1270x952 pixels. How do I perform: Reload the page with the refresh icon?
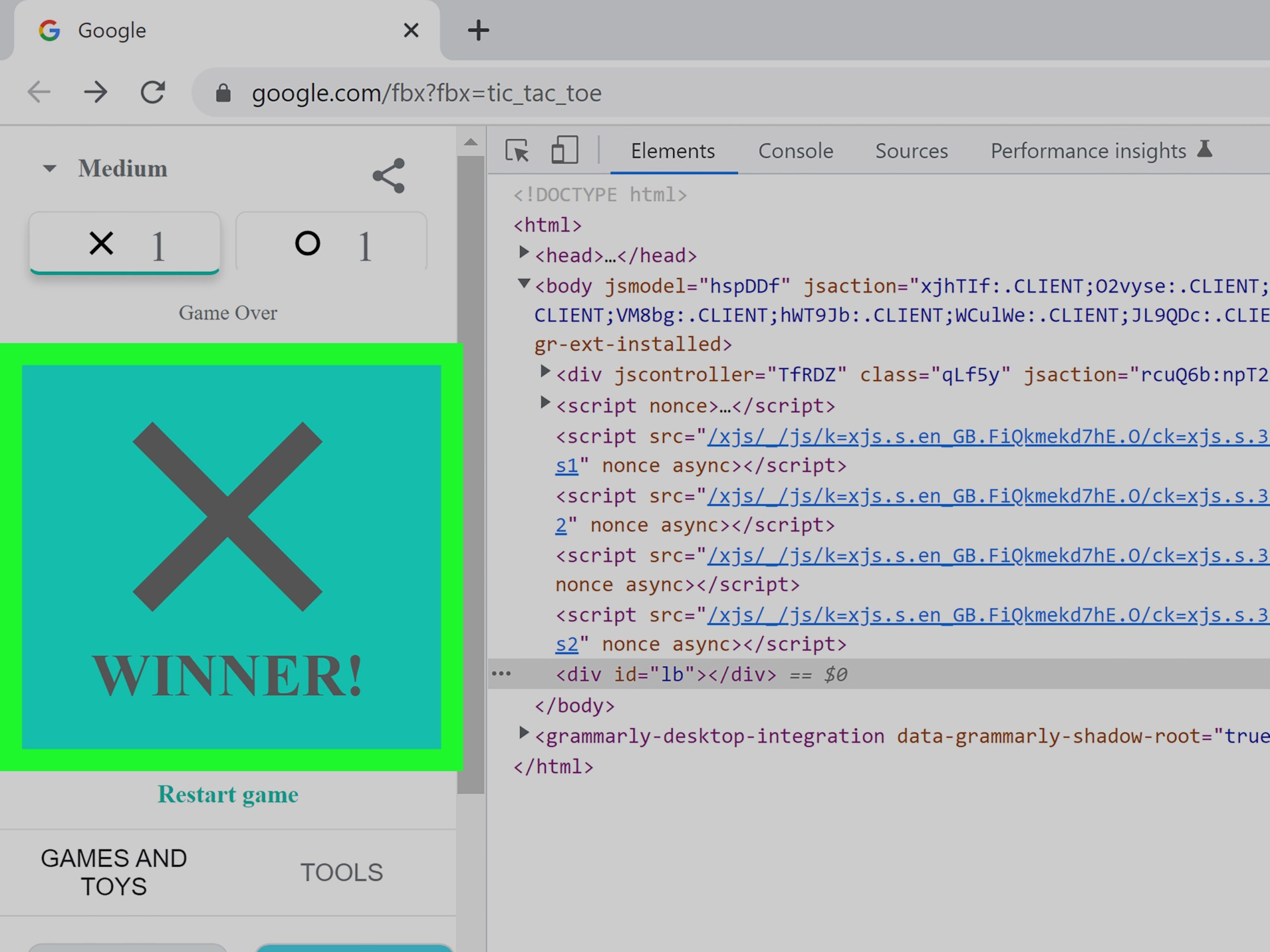point(153,92)
